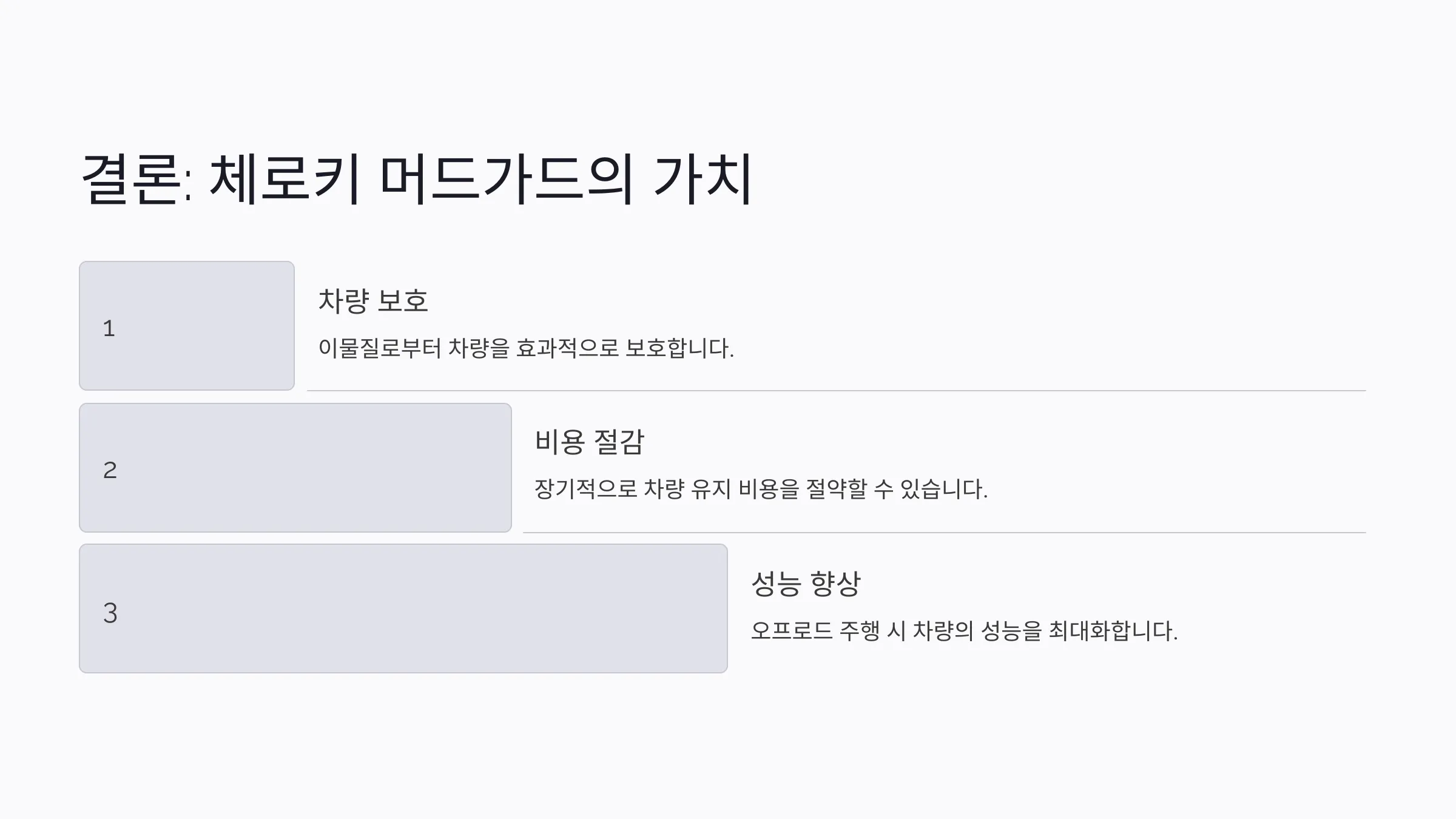Click the number 2 label
This screenshot has width=1456, height=819.
[110, 470]
